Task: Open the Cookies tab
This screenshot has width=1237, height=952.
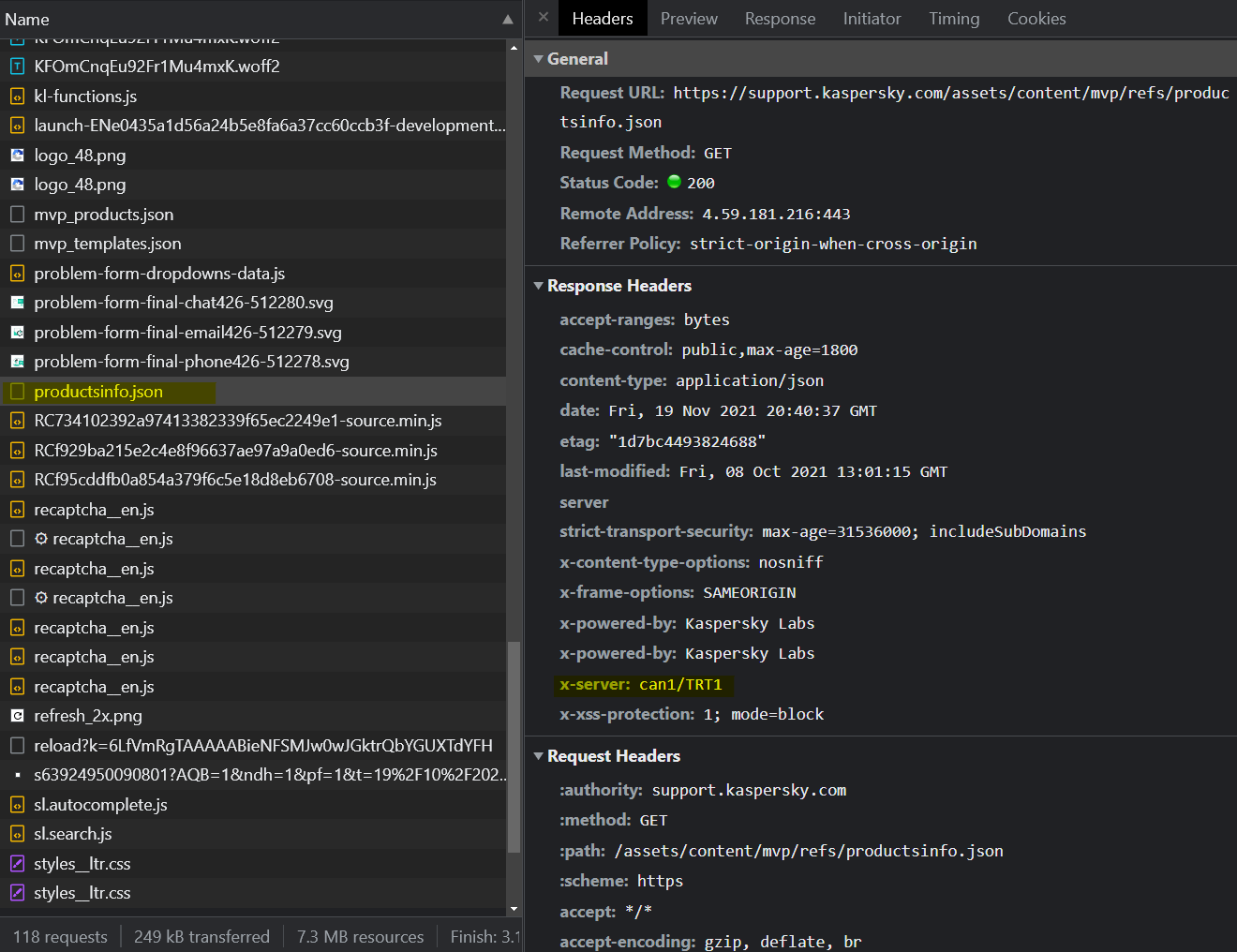Action: click(1036, 19)
